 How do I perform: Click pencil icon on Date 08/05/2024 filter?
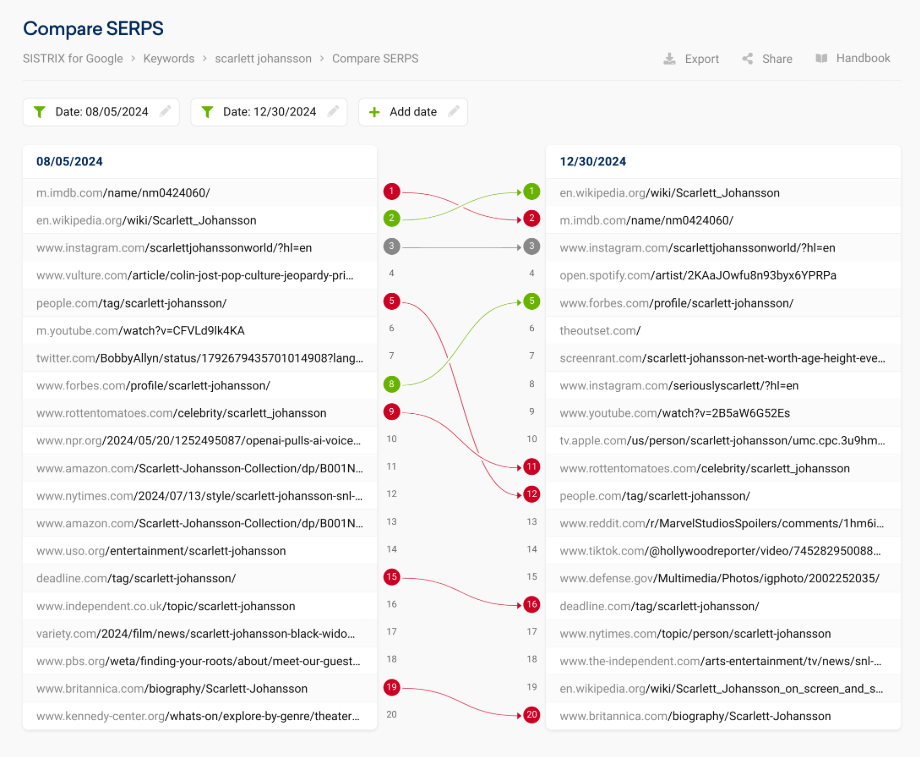point(166,112)
